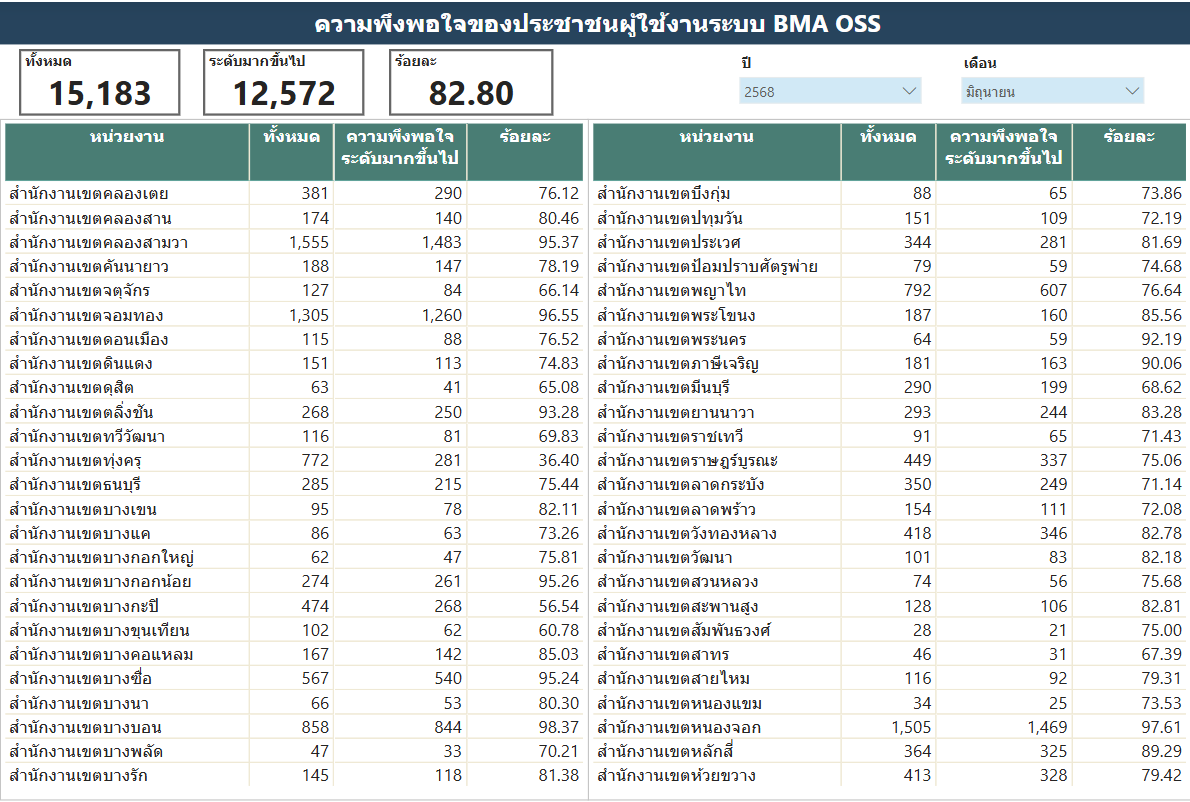
Task: Select row สำนักงานเขตป้อมปราบศัตรูพ่าย
Action: [889, 266]
